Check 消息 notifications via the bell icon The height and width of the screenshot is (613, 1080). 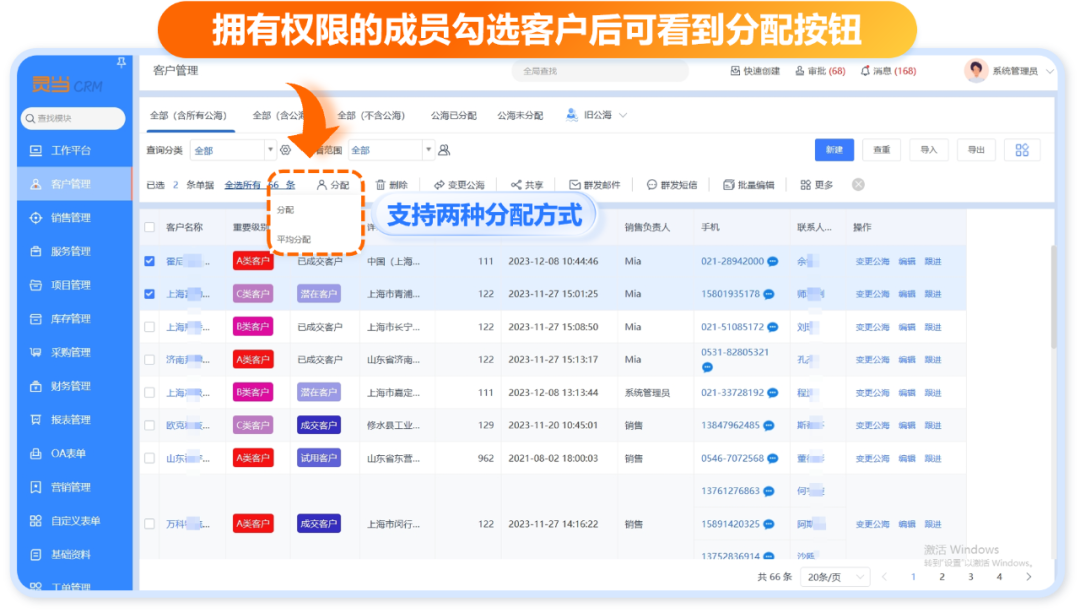pos(865,70)
